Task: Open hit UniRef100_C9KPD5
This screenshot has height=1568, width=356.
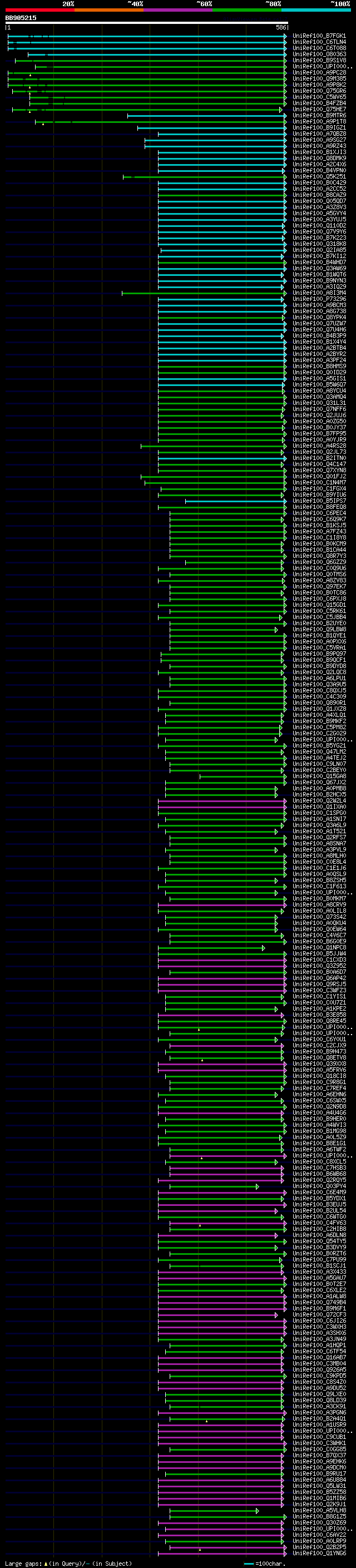Action: point(319,1376)
